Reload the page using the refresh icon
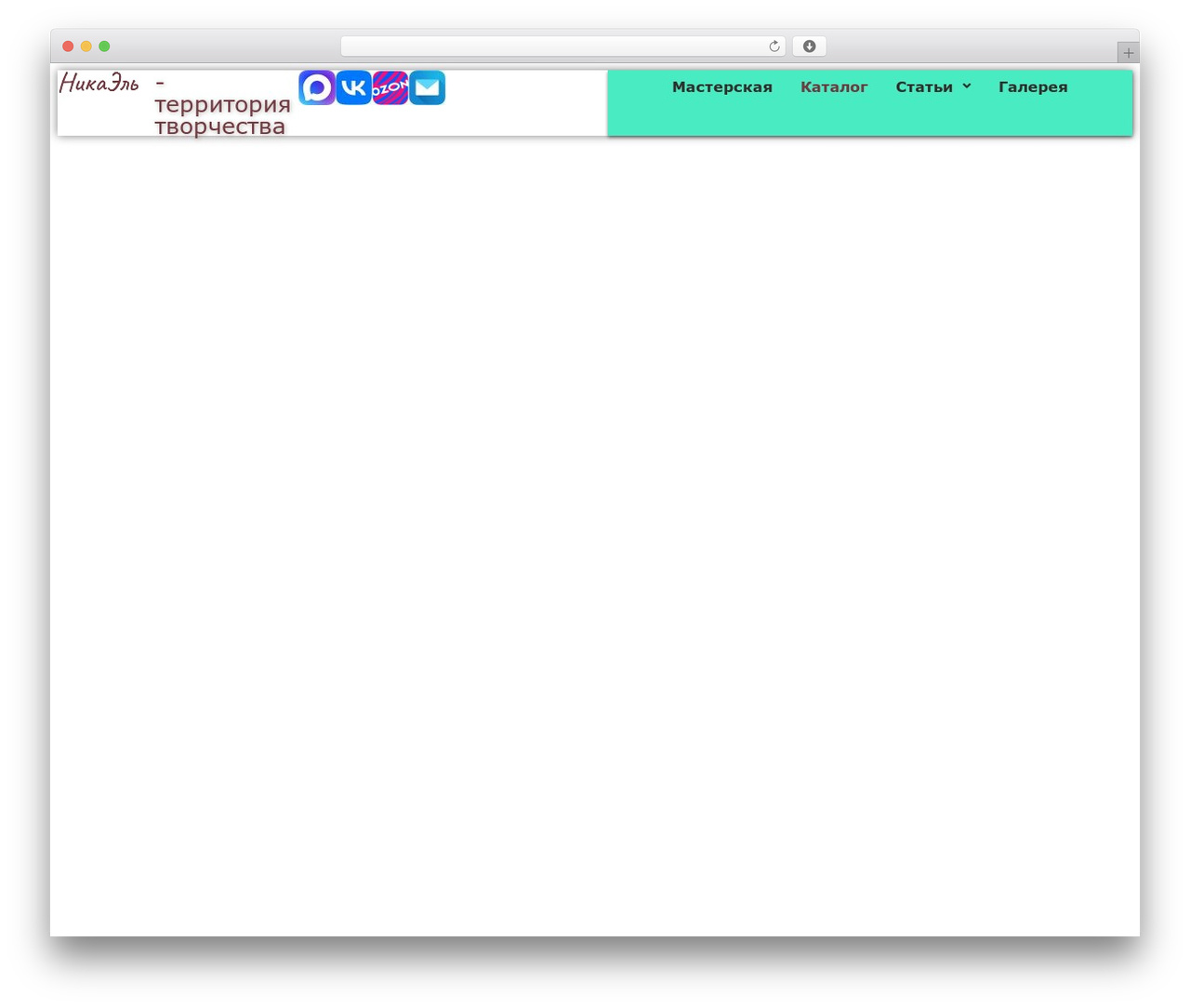This screenshot has height=1008, width=1190. 773,46
